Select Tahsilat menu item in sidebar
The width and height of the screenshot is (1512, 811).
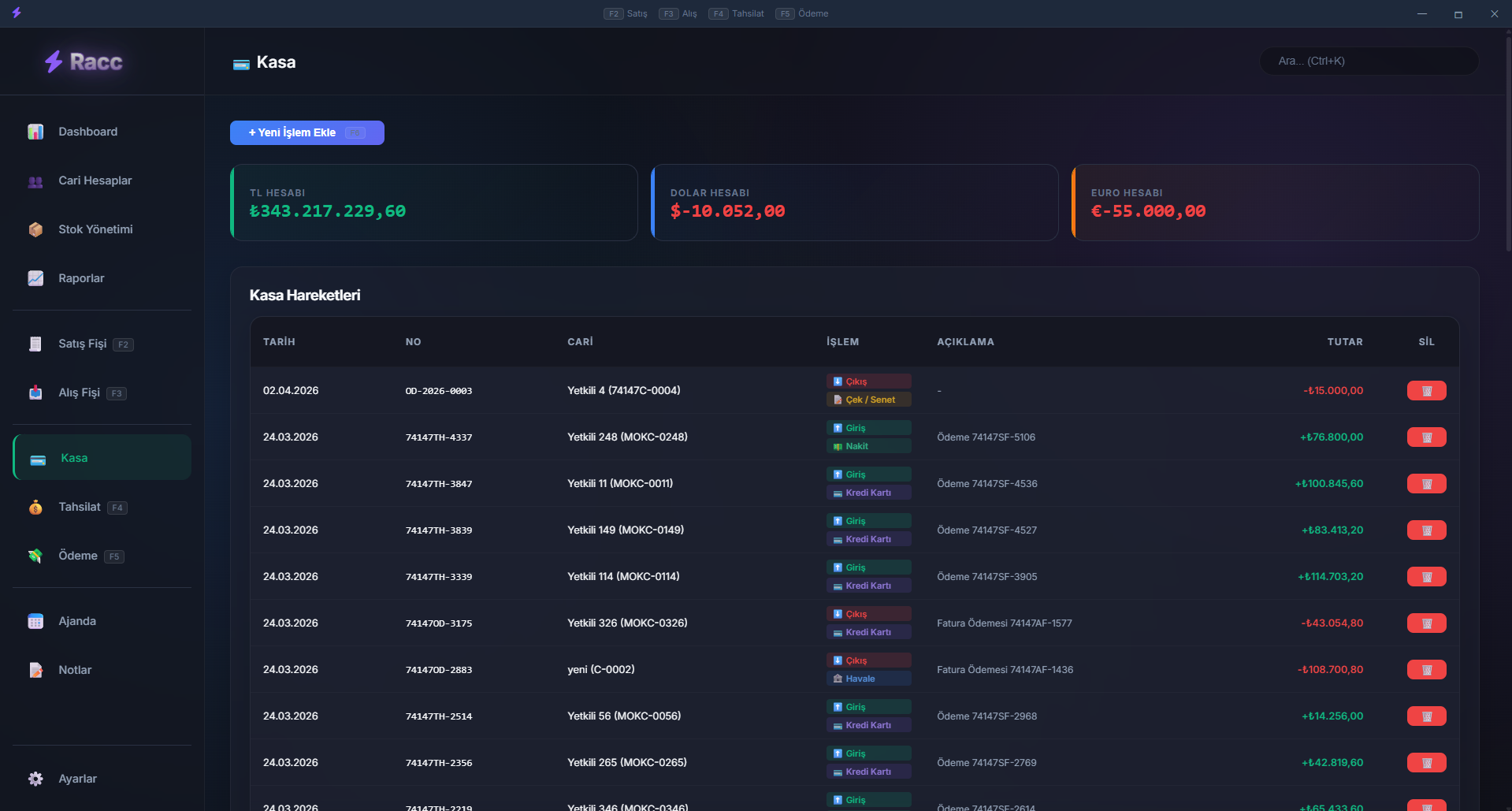pyautogui.click(x=80, y=507)
